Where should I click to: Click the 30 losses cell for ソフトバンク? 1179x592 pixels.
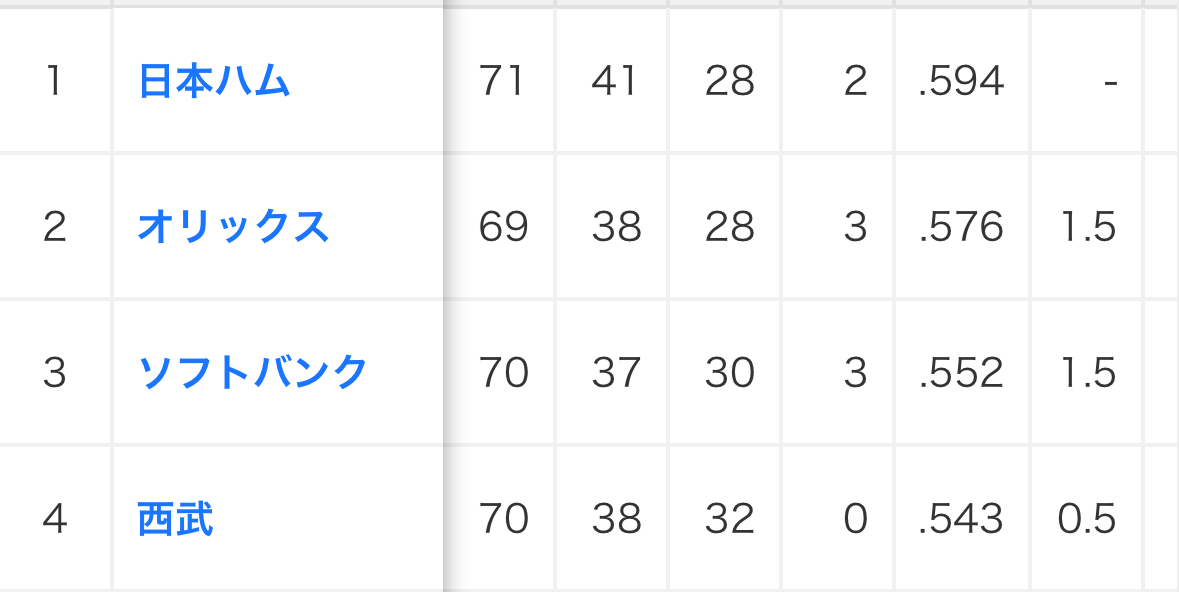coord(728,373)
